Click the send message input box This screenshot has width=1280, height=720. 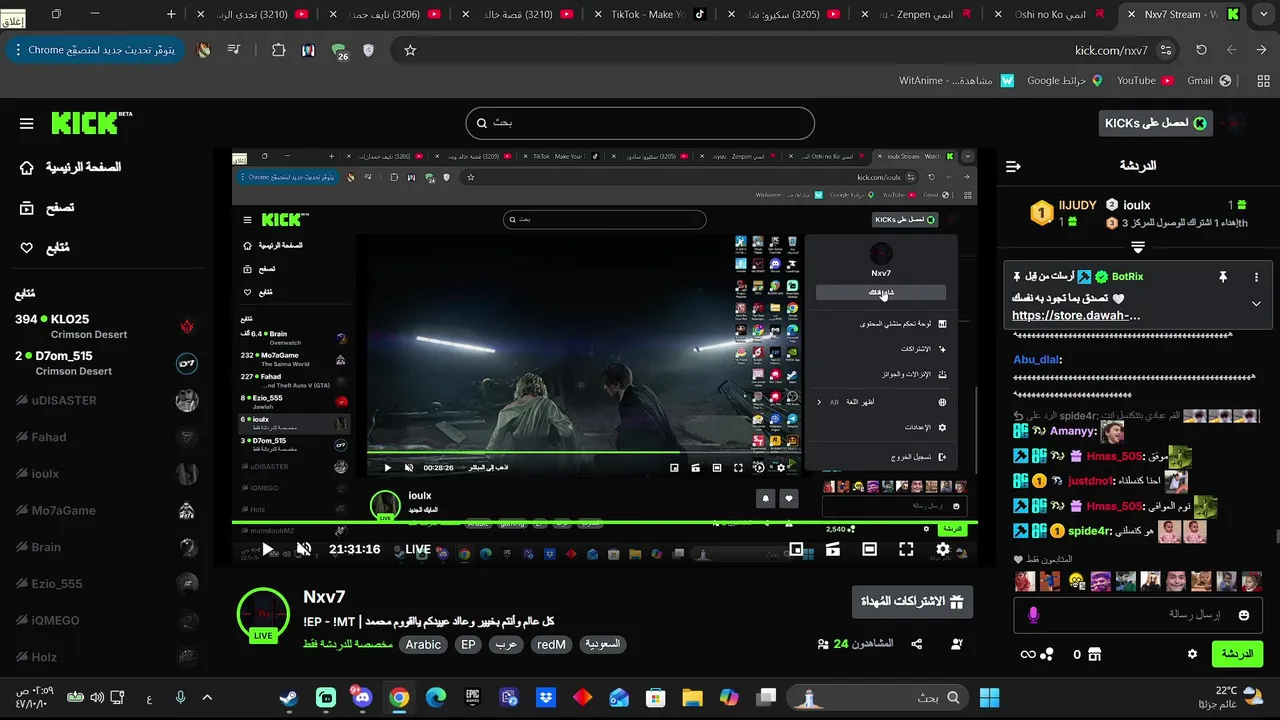(x=1138, y=615)
